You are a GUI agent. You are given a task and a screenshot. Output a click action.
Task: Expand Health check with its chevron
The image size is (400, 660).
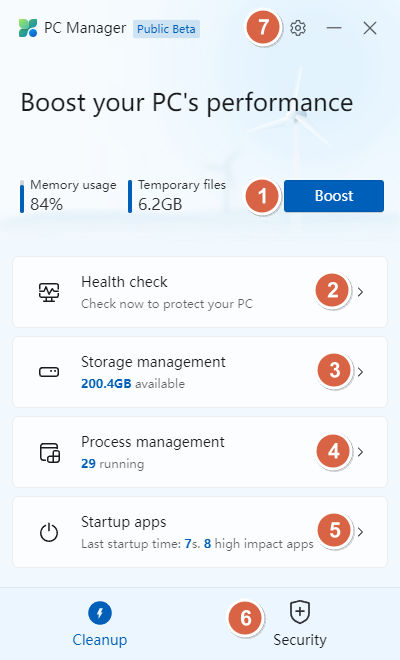[x=360, y=292]
